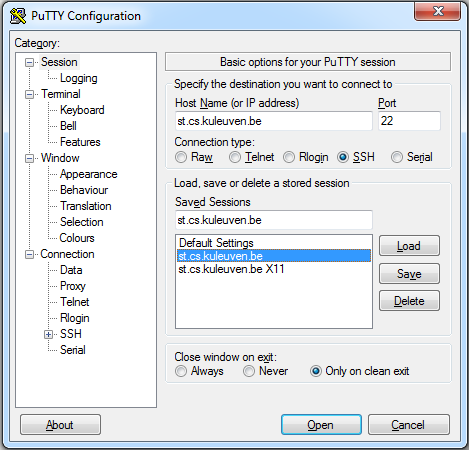This screenshot has height=450, width=469.
Task: Go to the Logging settings panel
Action: 79,78
